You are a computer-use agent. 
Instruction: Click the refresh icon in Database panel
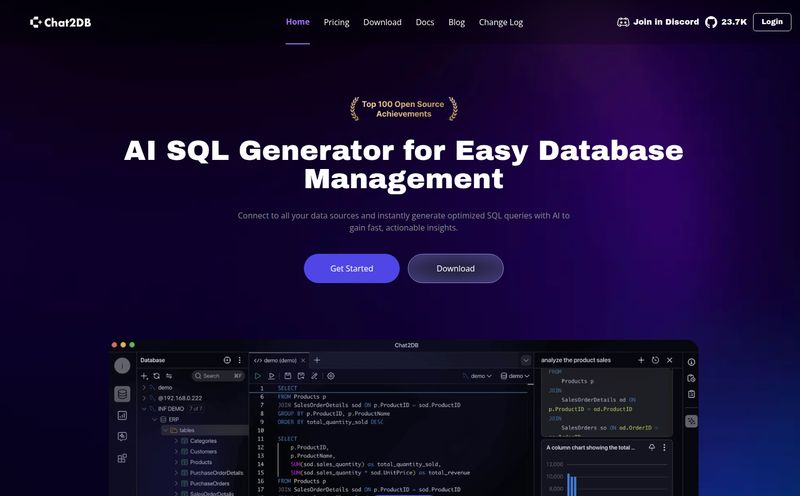[157, 376]
